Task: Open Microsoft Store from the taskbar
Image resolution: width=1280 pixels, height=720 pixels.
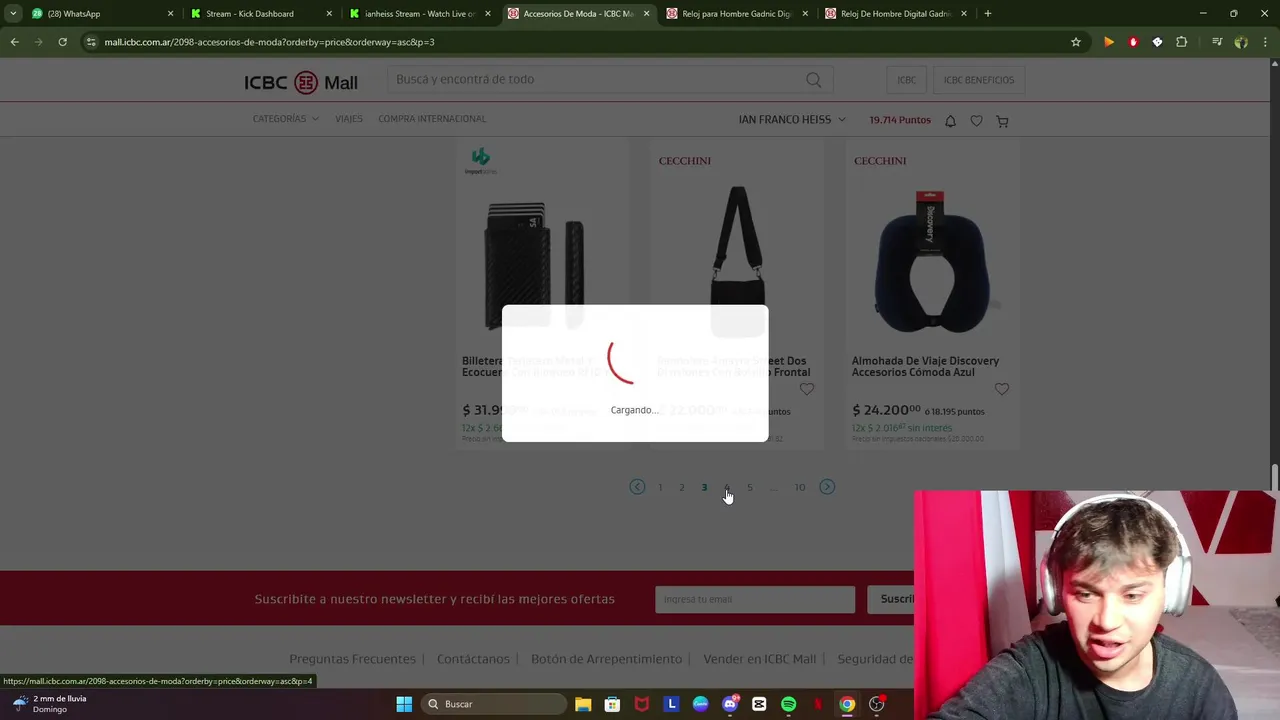Action: click(612, 704)
